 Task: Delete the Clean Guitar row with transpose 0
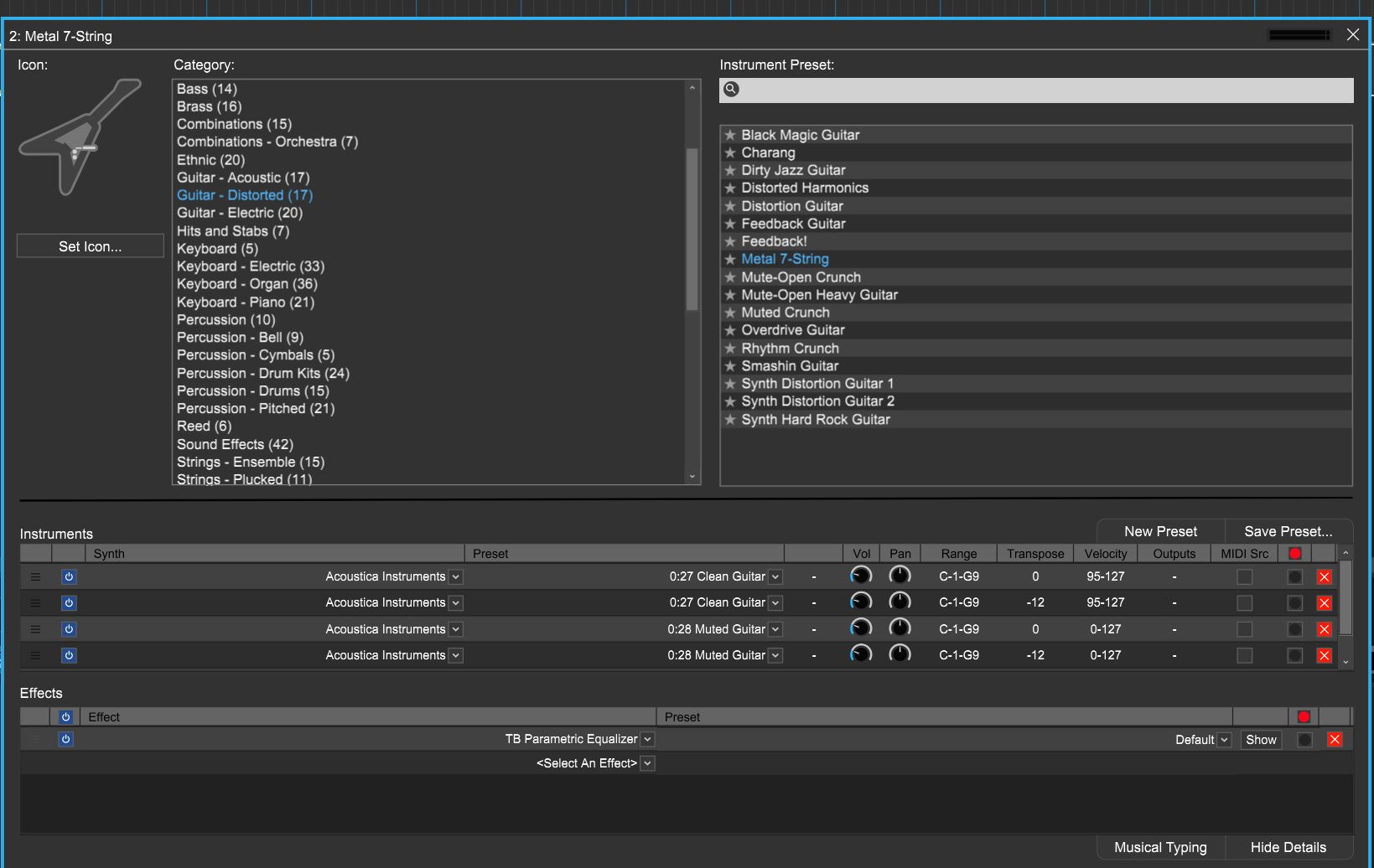coord(1325,576)
